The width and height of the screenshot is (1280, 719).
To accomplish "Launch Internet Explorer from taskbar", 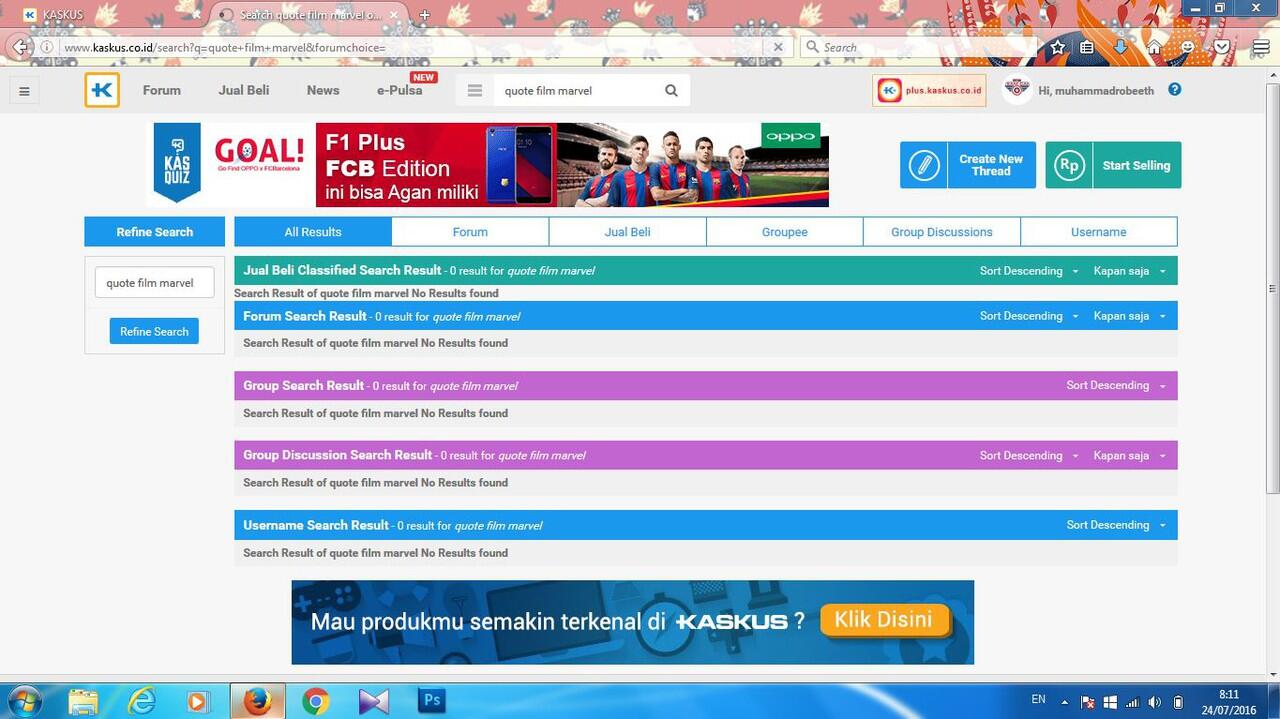I will point(143,701).
